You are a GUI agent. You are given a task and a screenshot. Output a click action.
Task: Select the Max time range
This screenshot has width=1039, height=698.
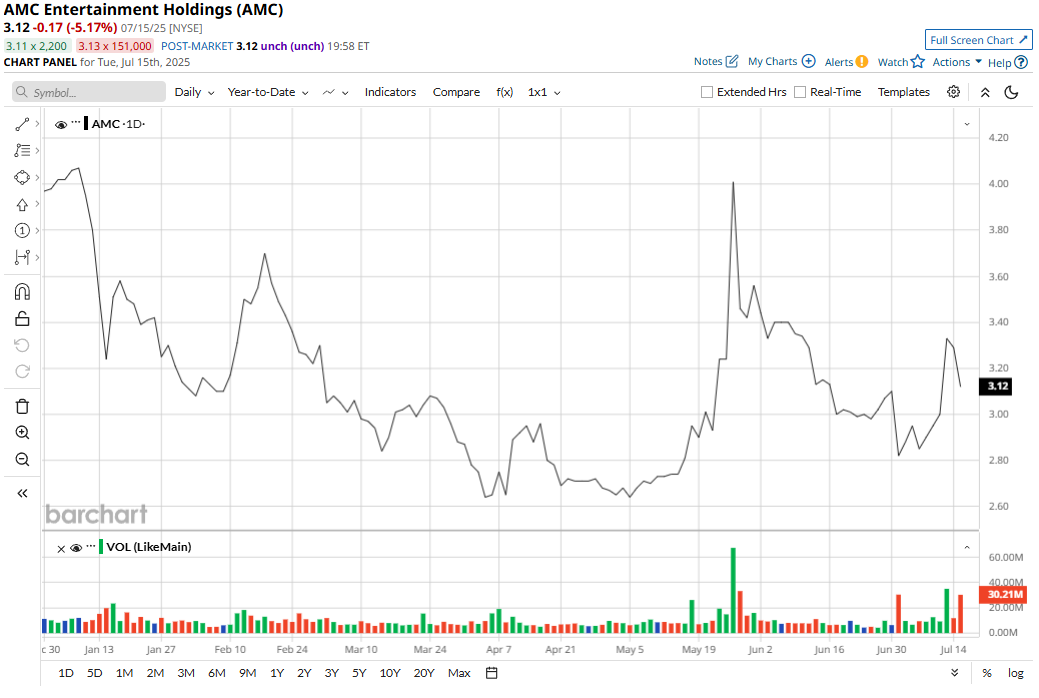coord(459,673)
